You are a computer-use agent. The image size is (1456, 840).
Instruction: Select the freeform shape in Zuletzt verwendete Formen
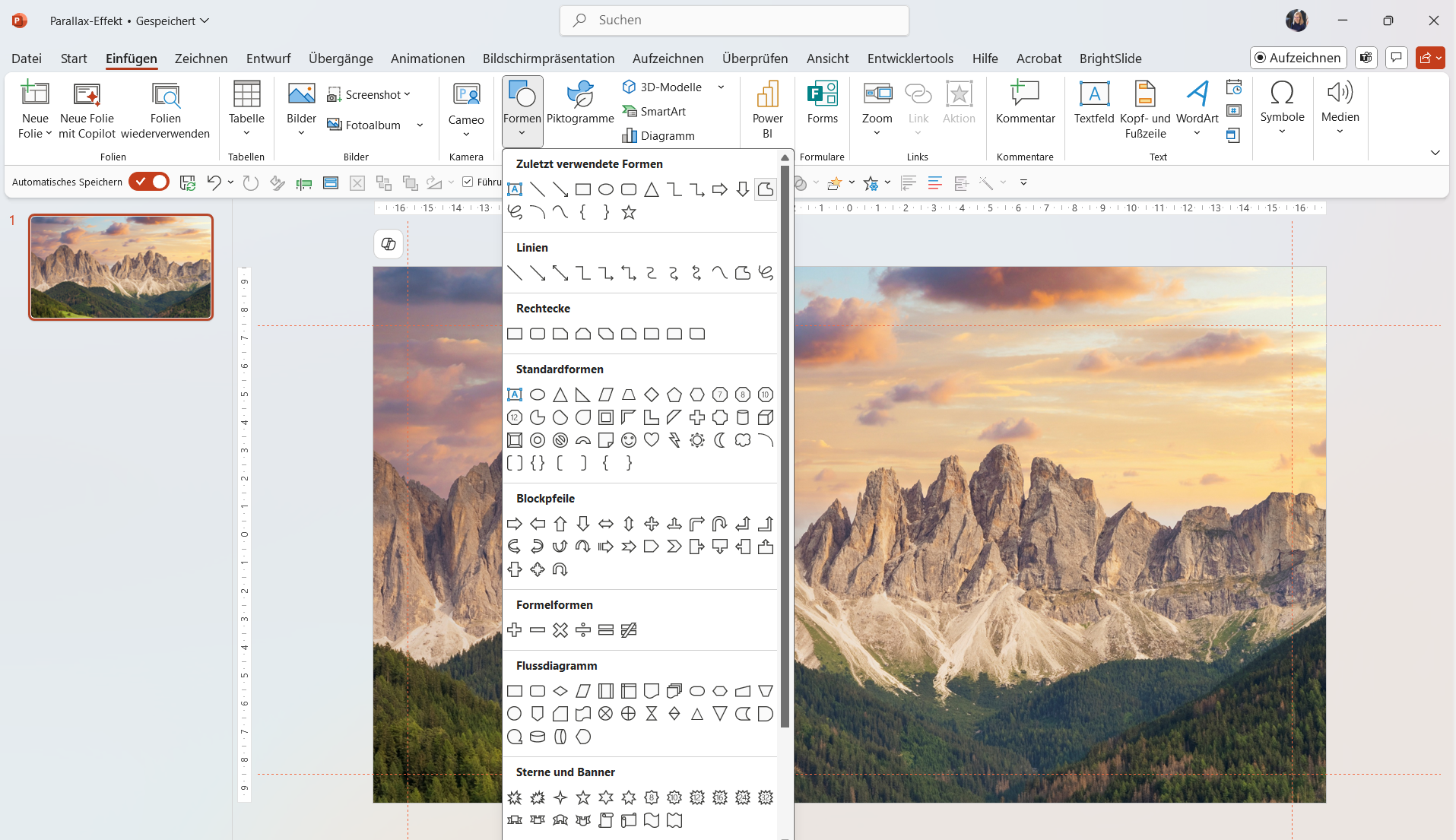click(x=766, y=189)
